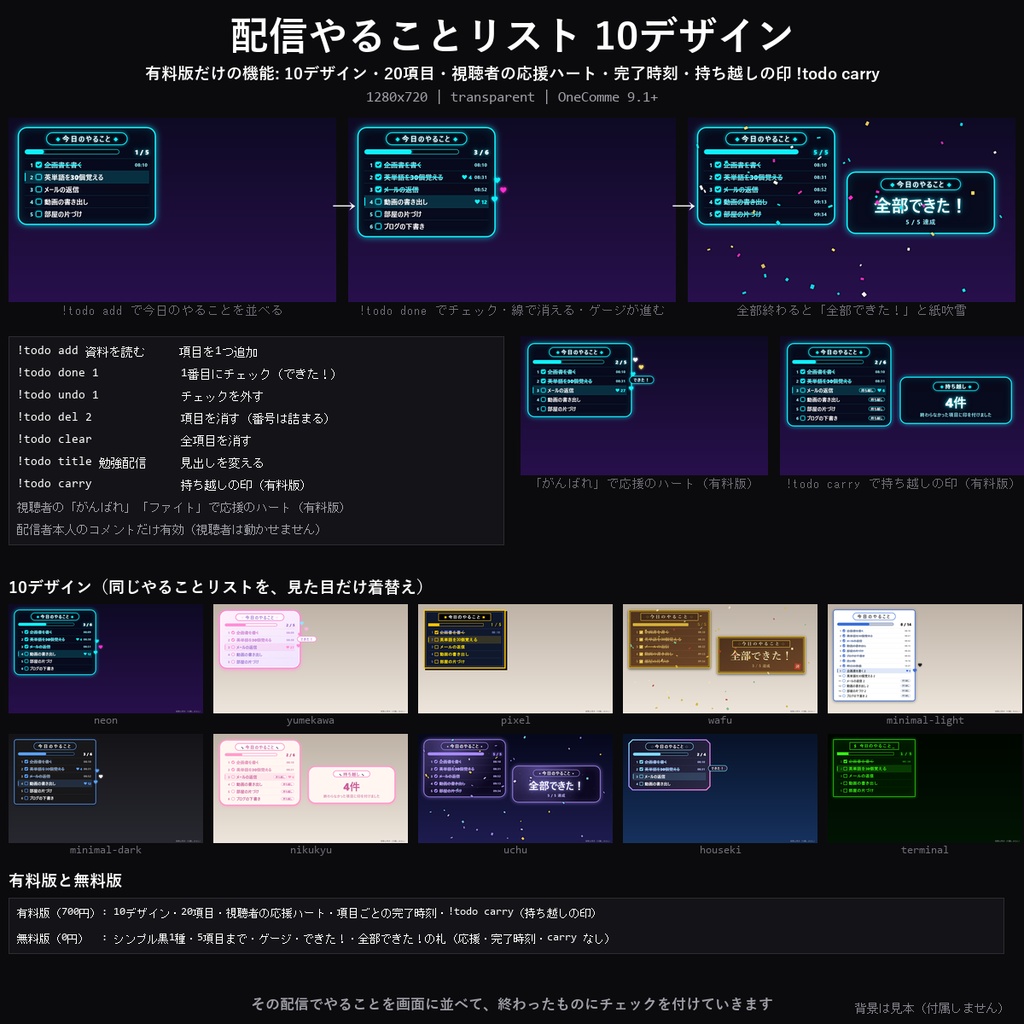Select the '!todo carry' command in the command list
The height and width of the screenshot is (1024, 1024).
click(x=55, y=484)
